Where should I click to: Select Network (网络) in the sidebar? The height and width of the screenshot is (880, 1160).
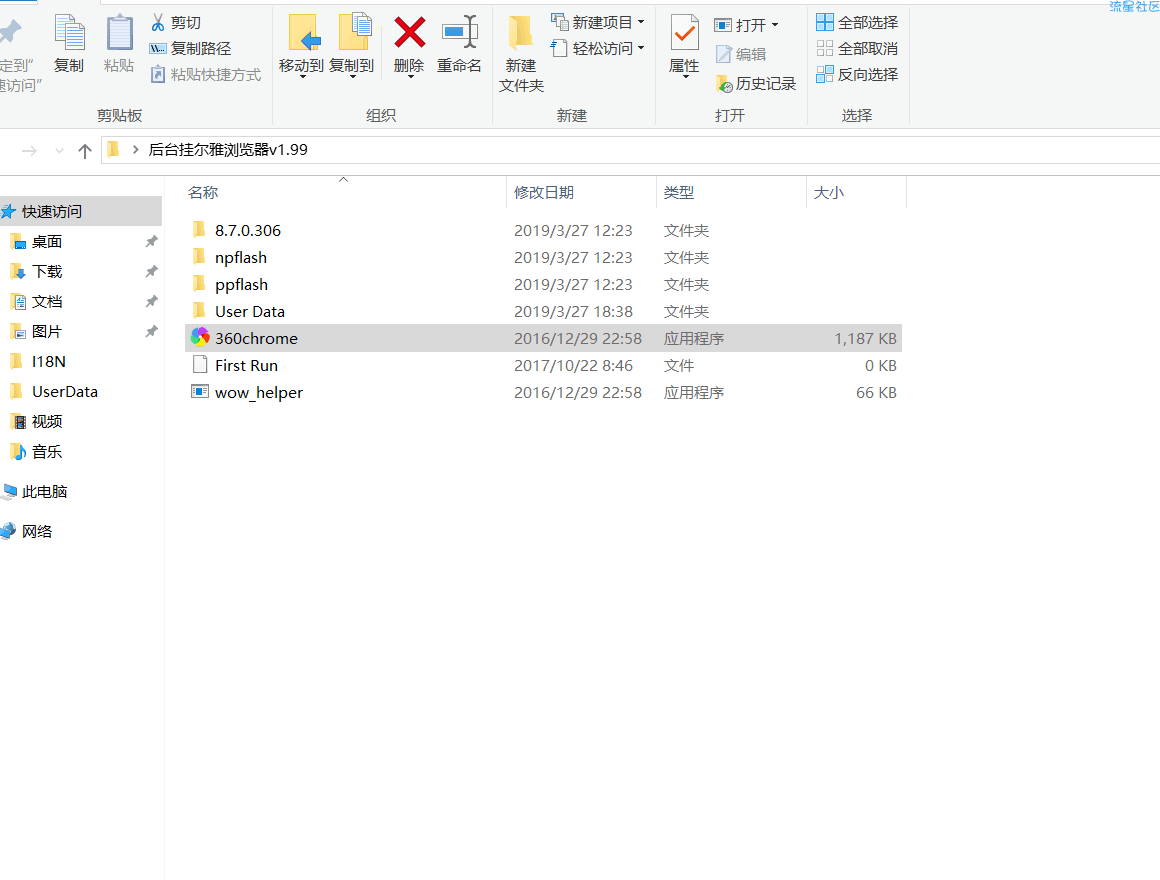click(36, 532)
